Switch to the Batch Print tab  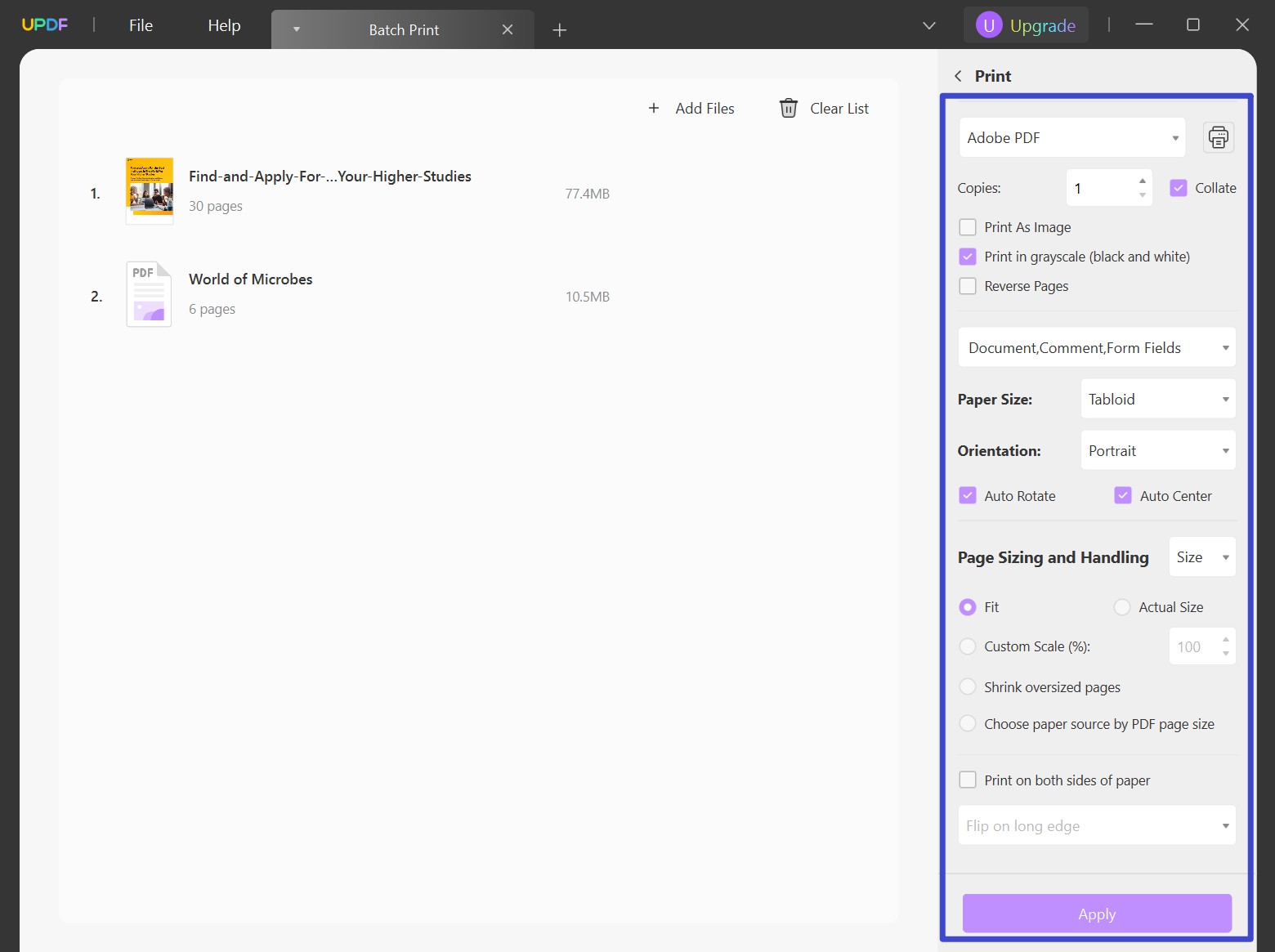(404, 29)
